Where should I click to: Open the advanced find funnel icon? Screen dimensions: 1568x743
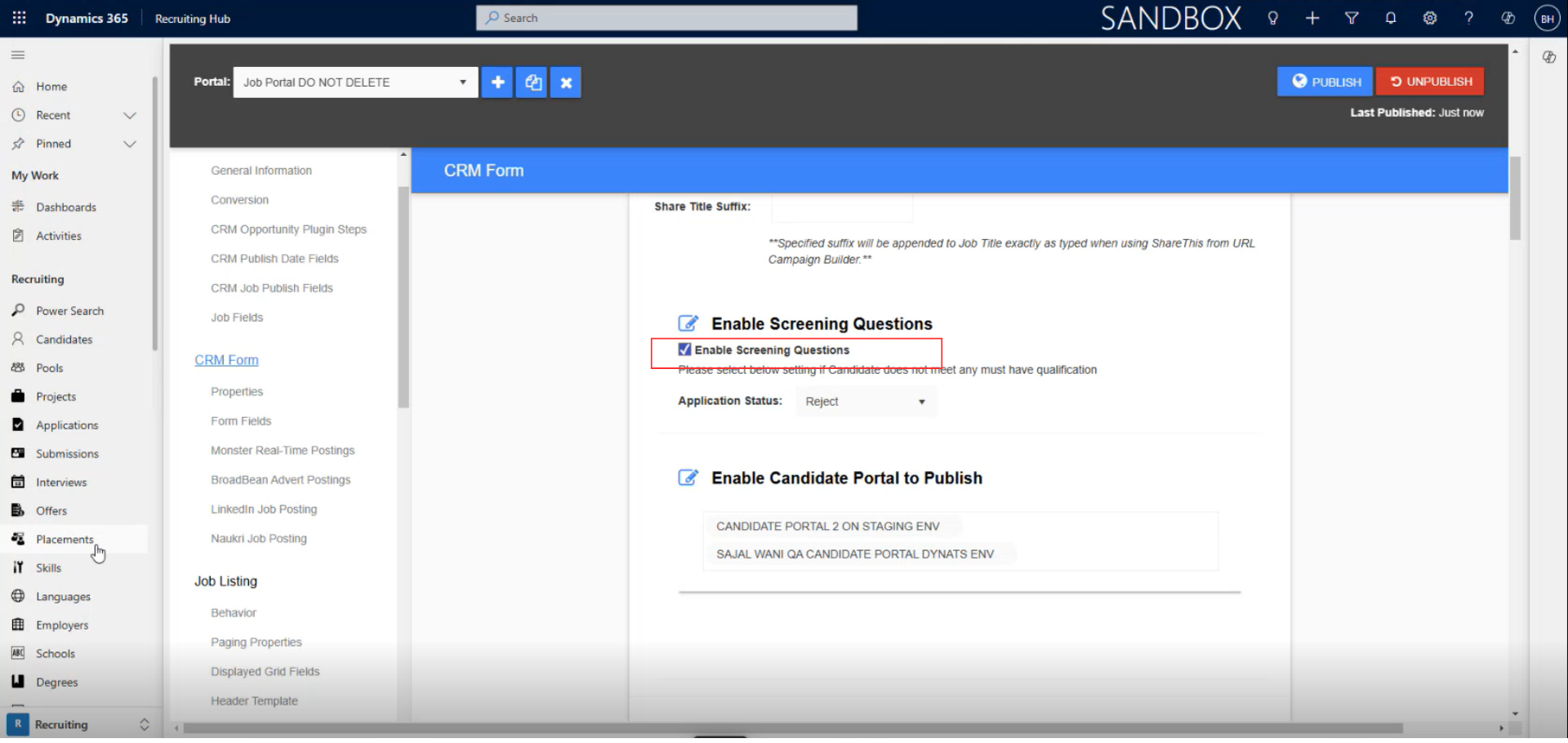coord(1352,18)
